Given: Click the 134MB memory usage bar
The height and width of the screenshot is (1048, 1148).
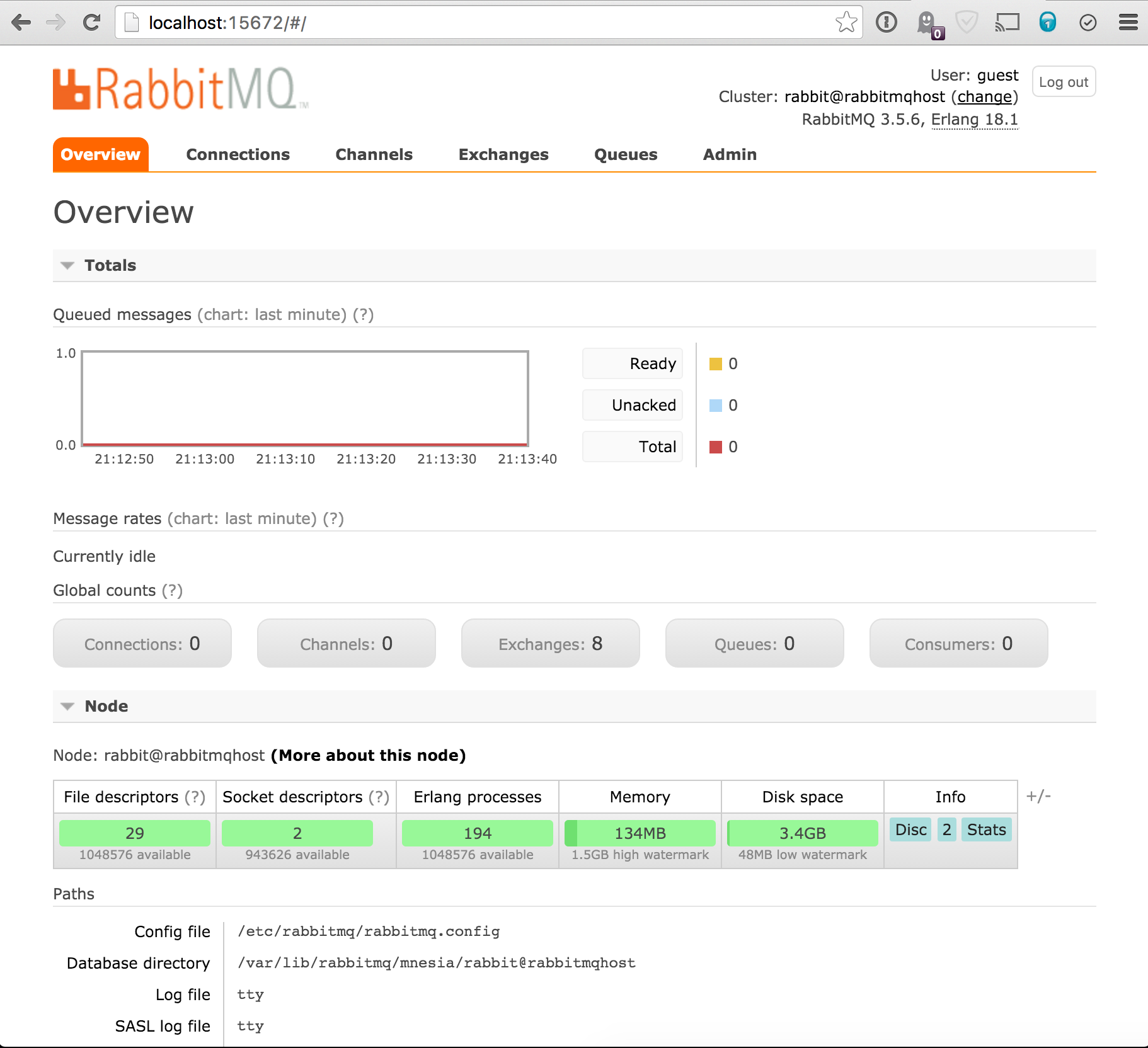Looking at the screenshot, I should [x=640, y=833].
